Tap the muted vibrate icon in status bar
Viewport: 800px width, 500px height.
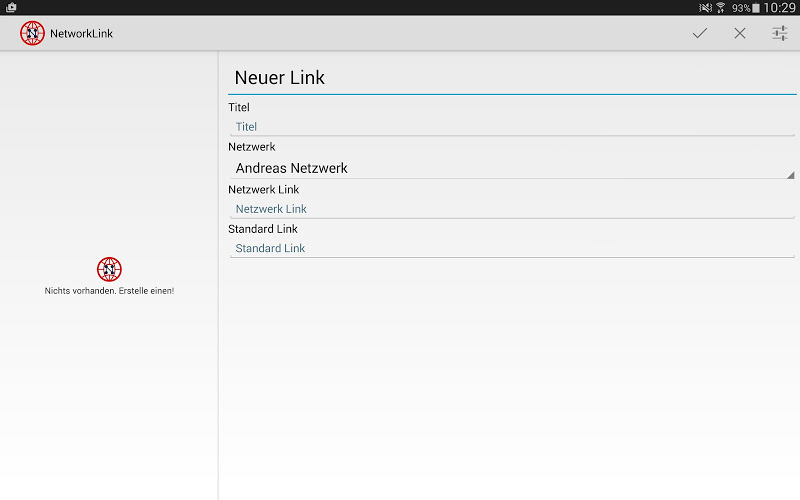click(x=705, y=7)
